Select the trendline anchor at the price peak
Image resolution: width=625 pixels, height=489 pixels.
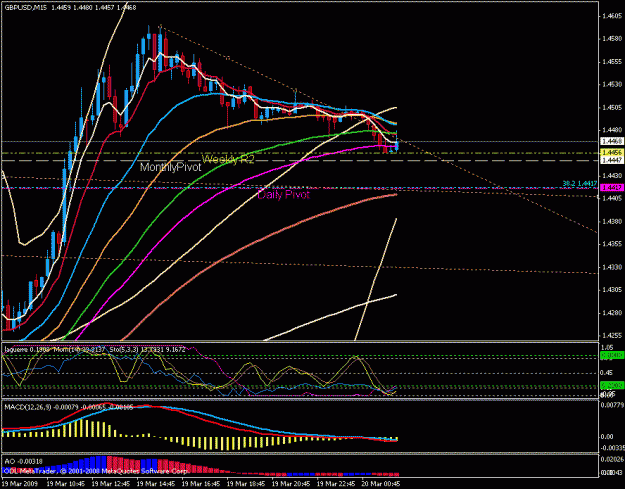160,26
